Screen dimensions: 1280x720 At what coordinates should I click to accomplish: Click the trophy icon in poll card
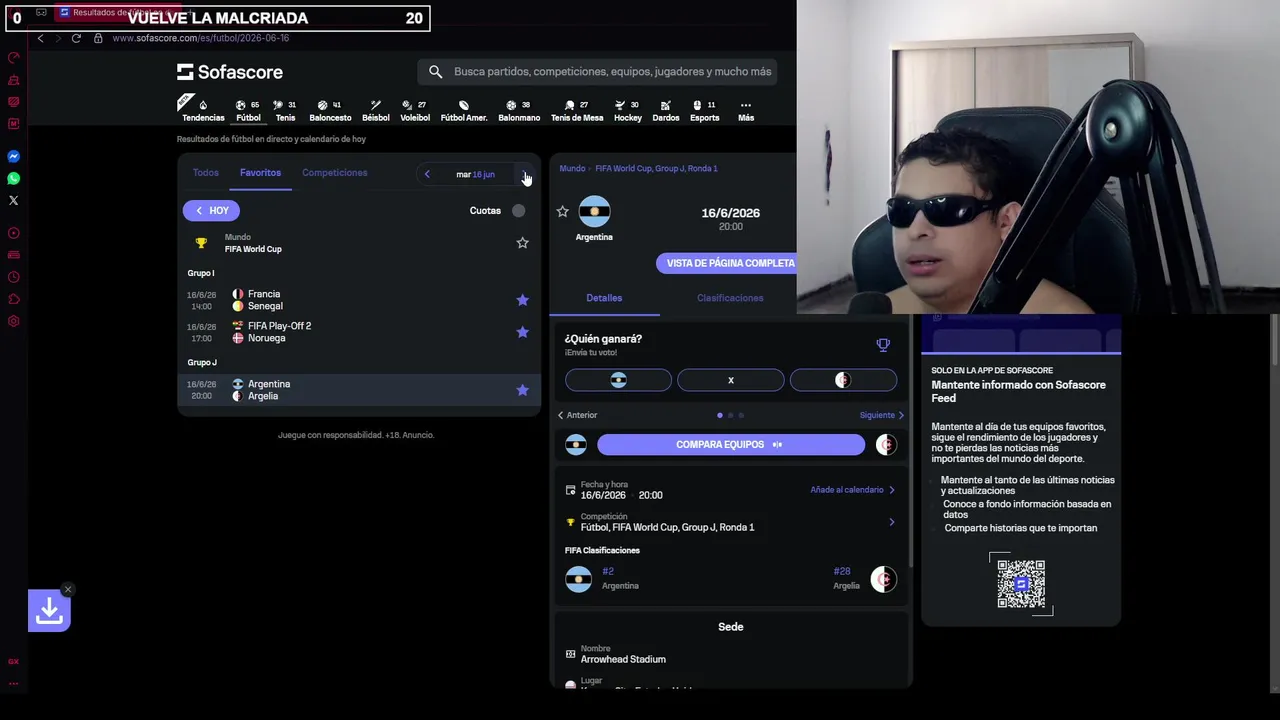click(x=883, y=345)
